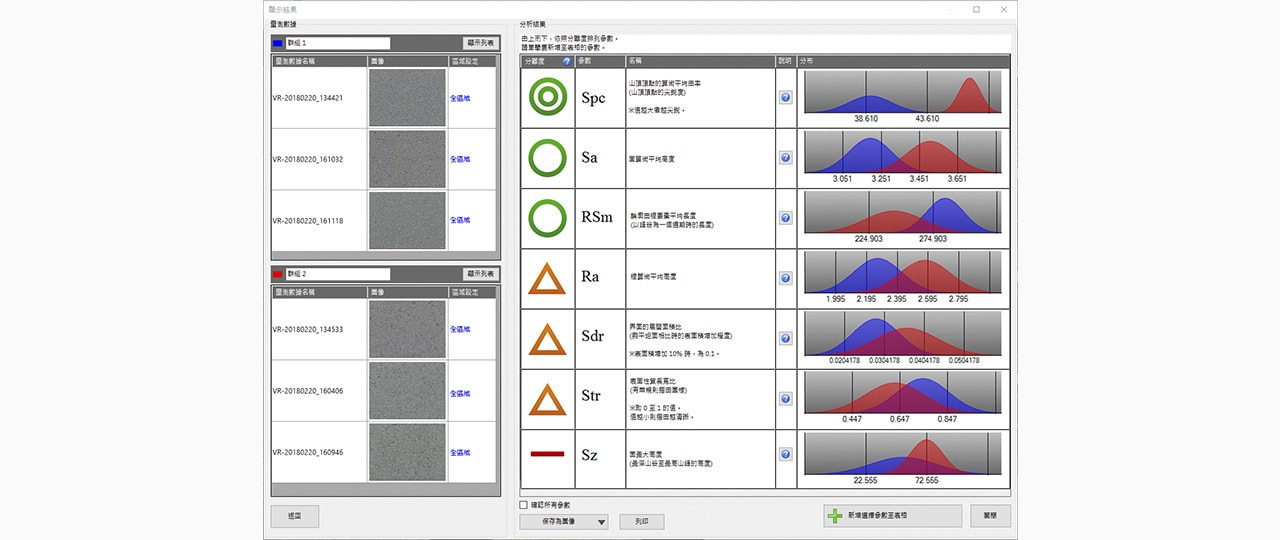Image resolution: width=1280 pixels, height=540 pixels.
Task: Click the 全區域 link for VR-20180220_134421
Action: [x=460, y=98]
